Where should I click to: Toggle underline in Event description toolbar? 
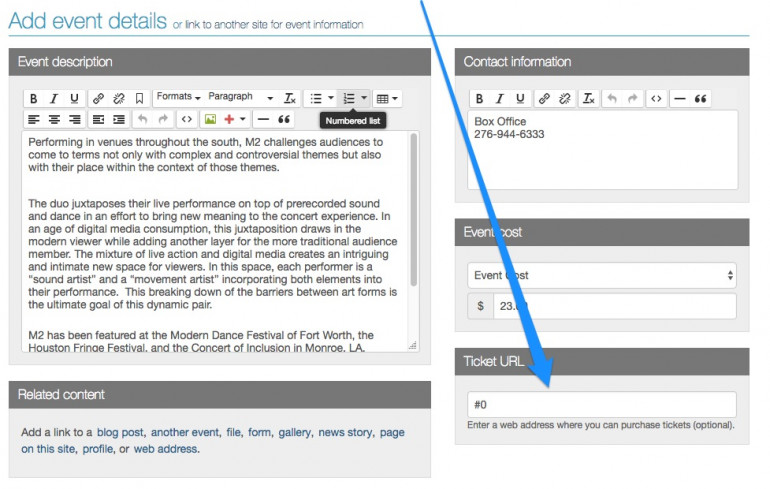(x=74, y=99)
